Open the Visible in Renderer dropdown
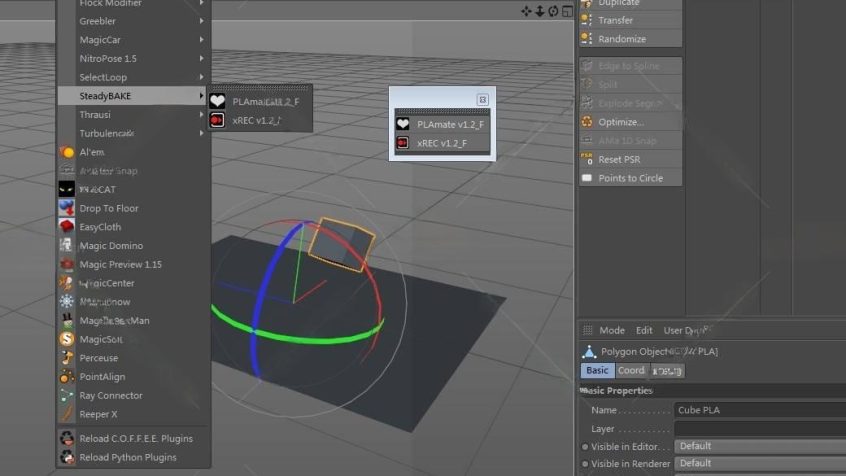Screen dimensions: 846x476 pos(760,464)
